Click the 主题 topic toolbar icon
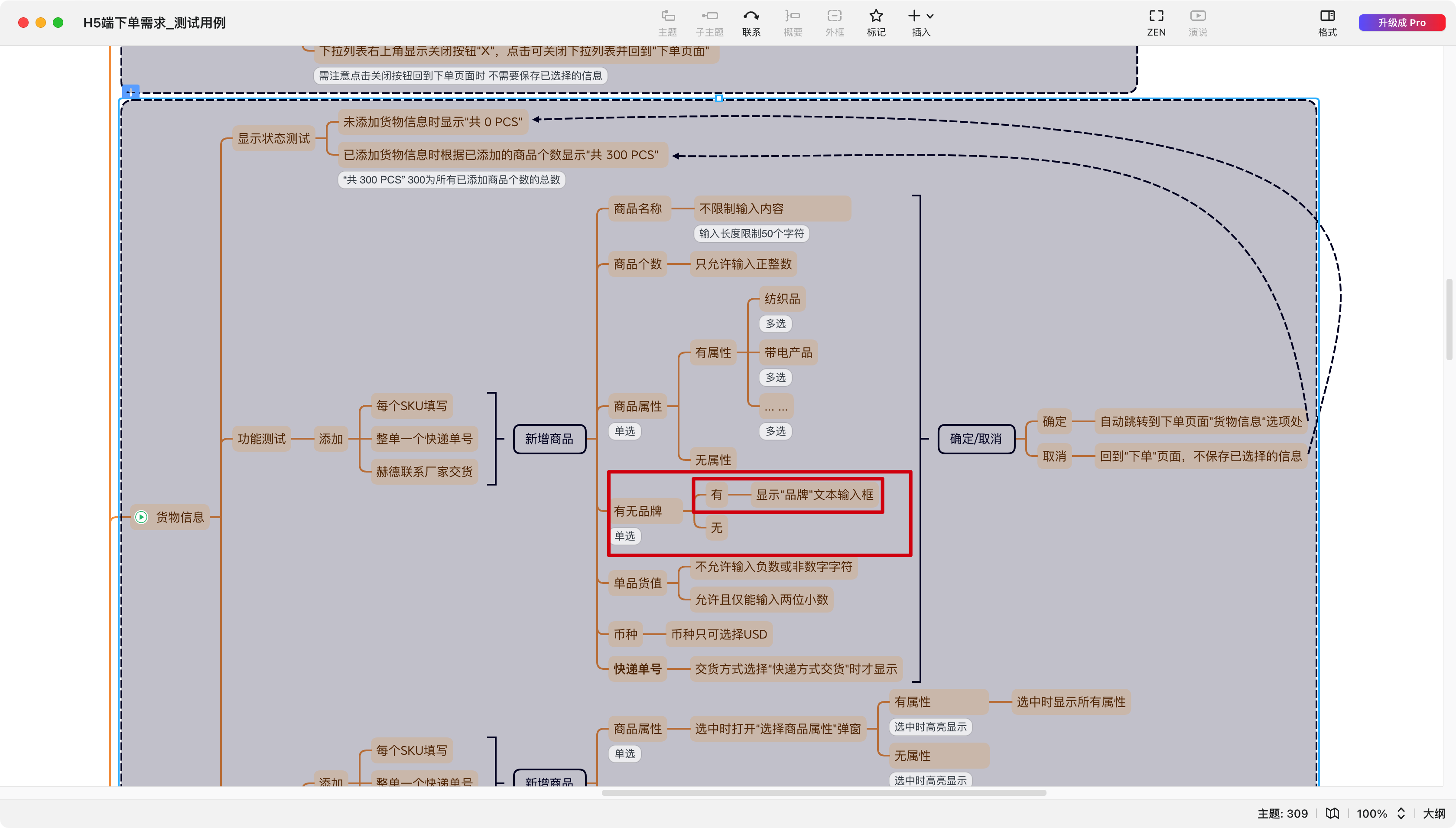The image size is (1456, 828). pos(667,16)
